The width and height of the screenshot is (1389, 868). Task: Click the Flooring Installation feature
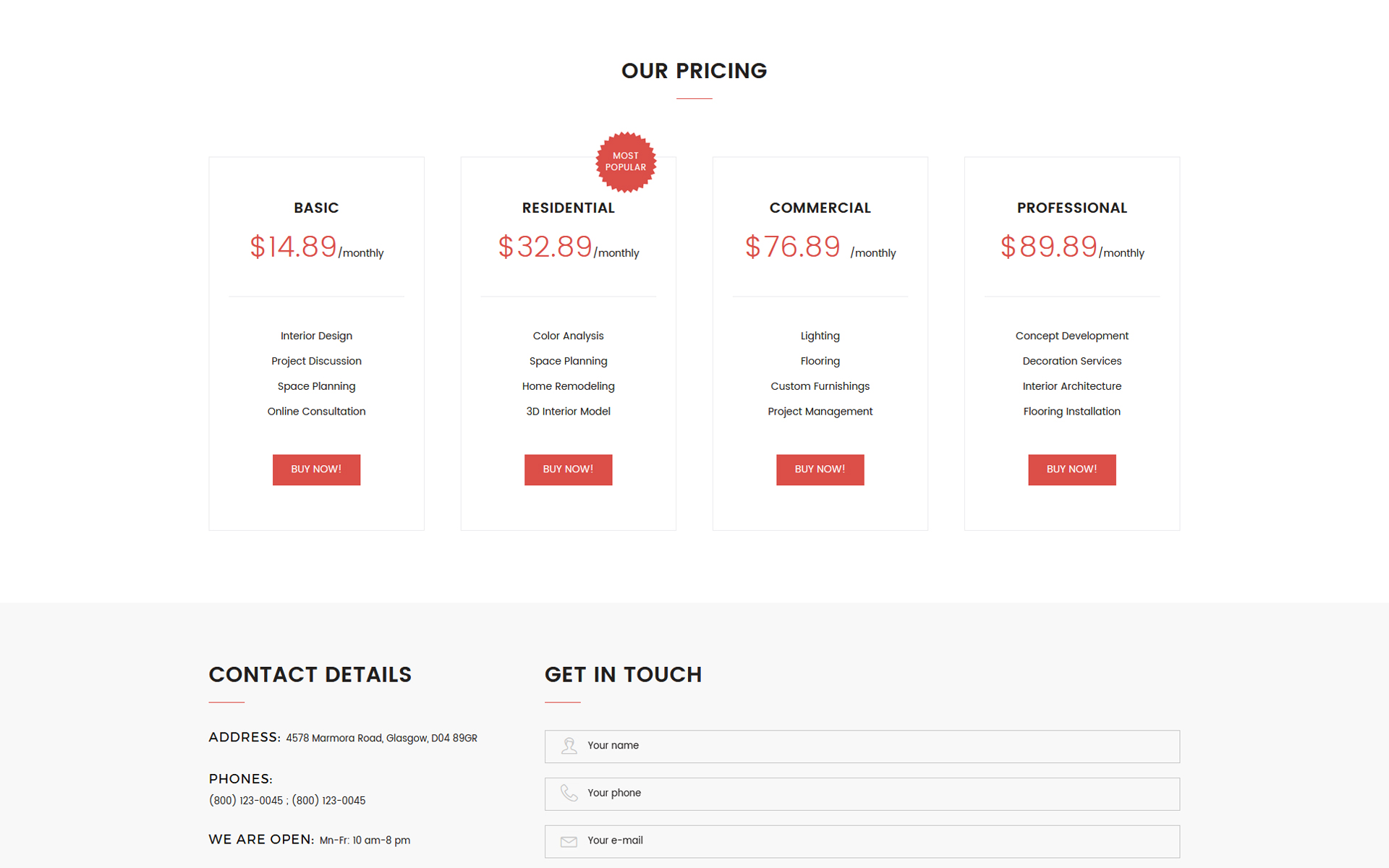[x=1071, y=412]
